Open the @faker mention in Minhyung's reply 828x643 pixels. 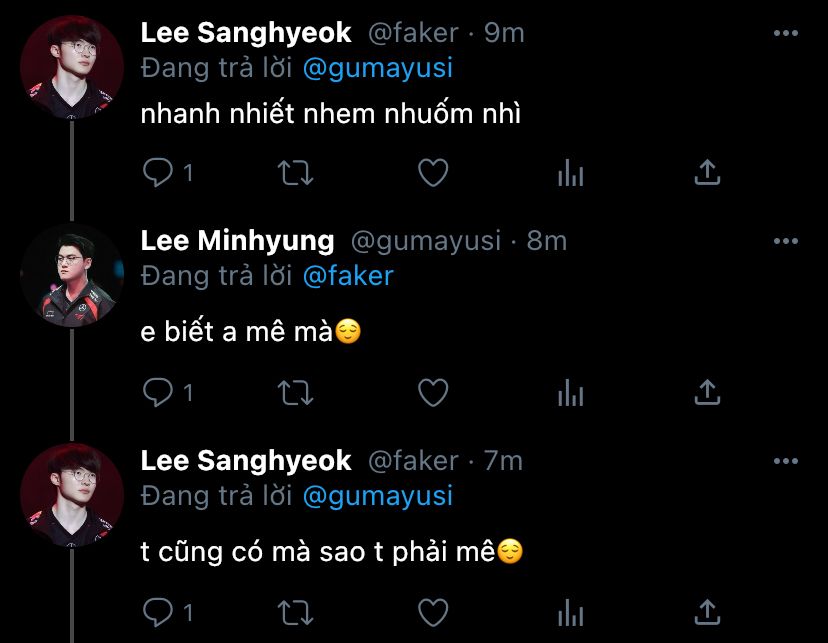pyautogui.click(x=348, y=276)
